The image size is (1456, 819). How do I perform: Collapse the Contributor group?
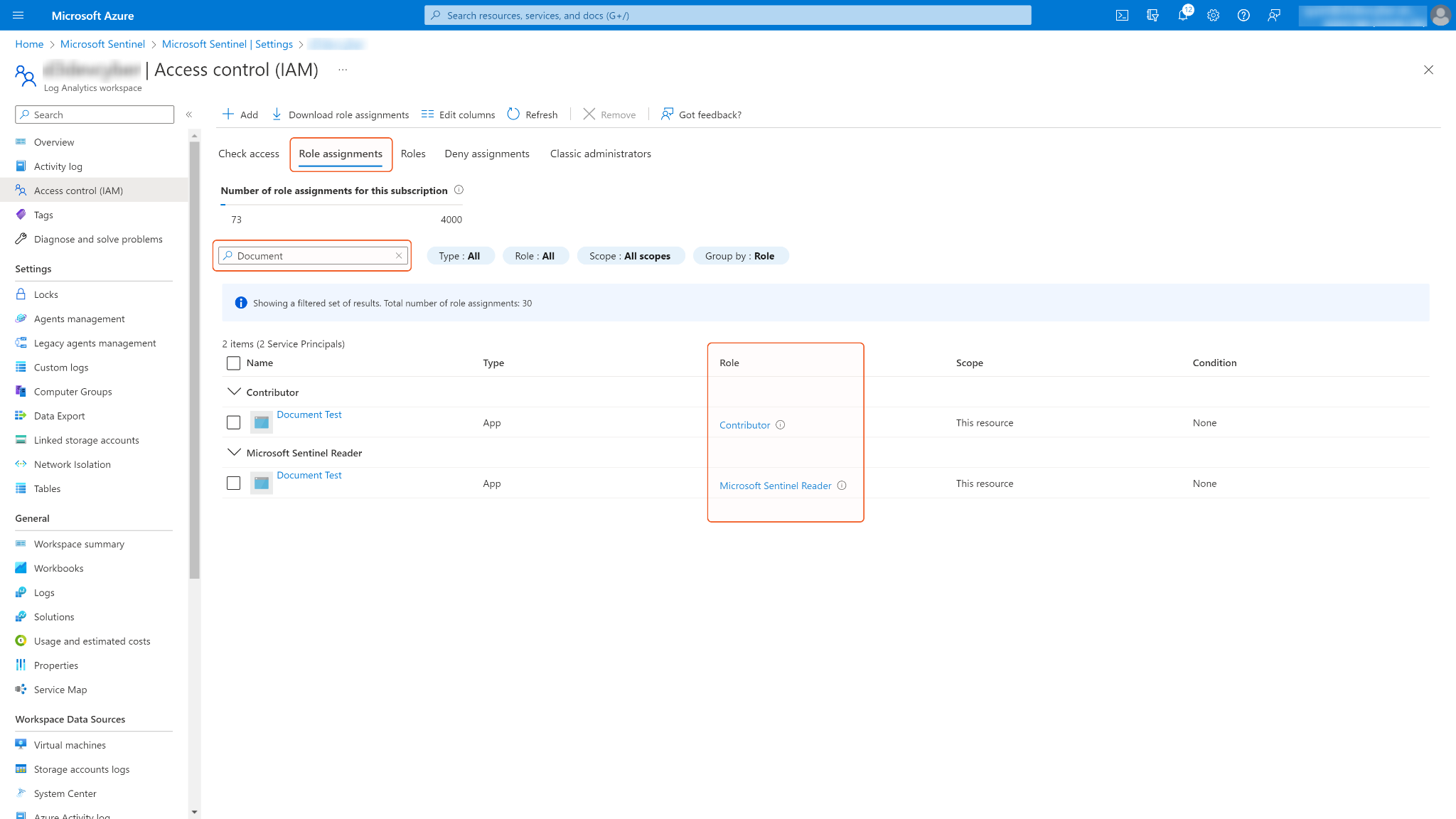coord(233,392)
